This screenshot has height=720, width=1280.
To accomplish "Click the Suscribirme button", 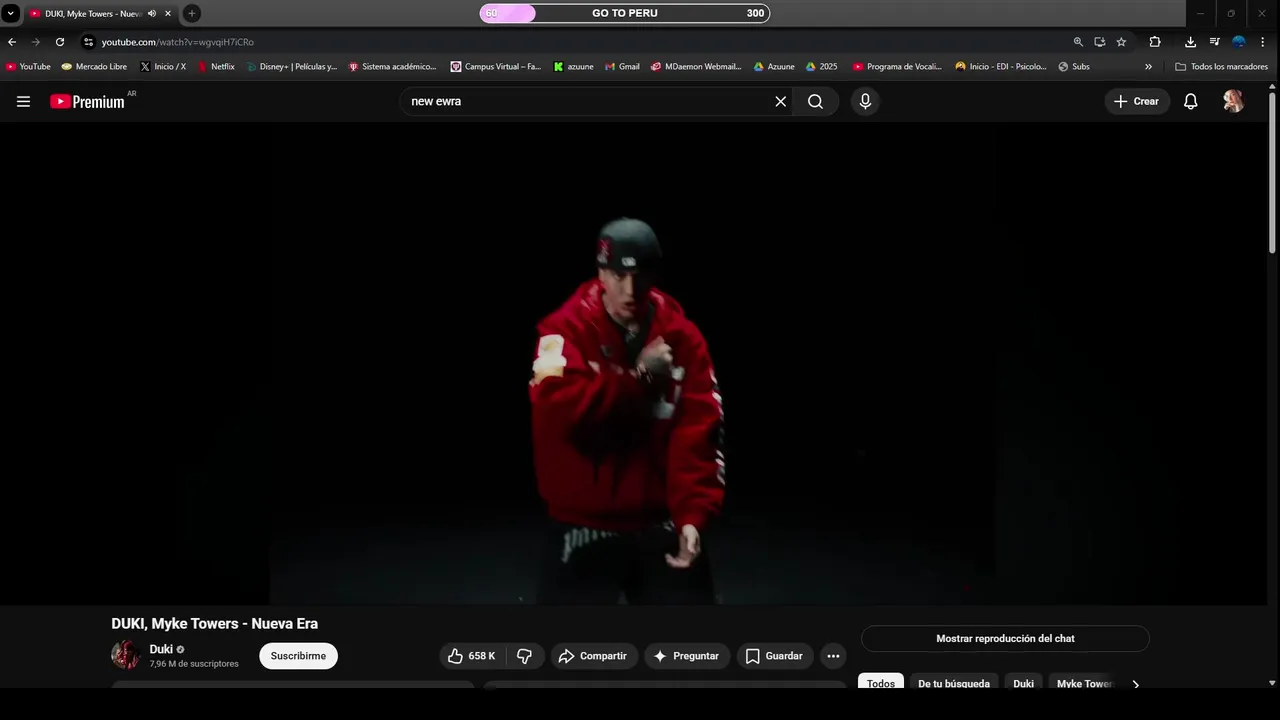I will pos(298,656).
